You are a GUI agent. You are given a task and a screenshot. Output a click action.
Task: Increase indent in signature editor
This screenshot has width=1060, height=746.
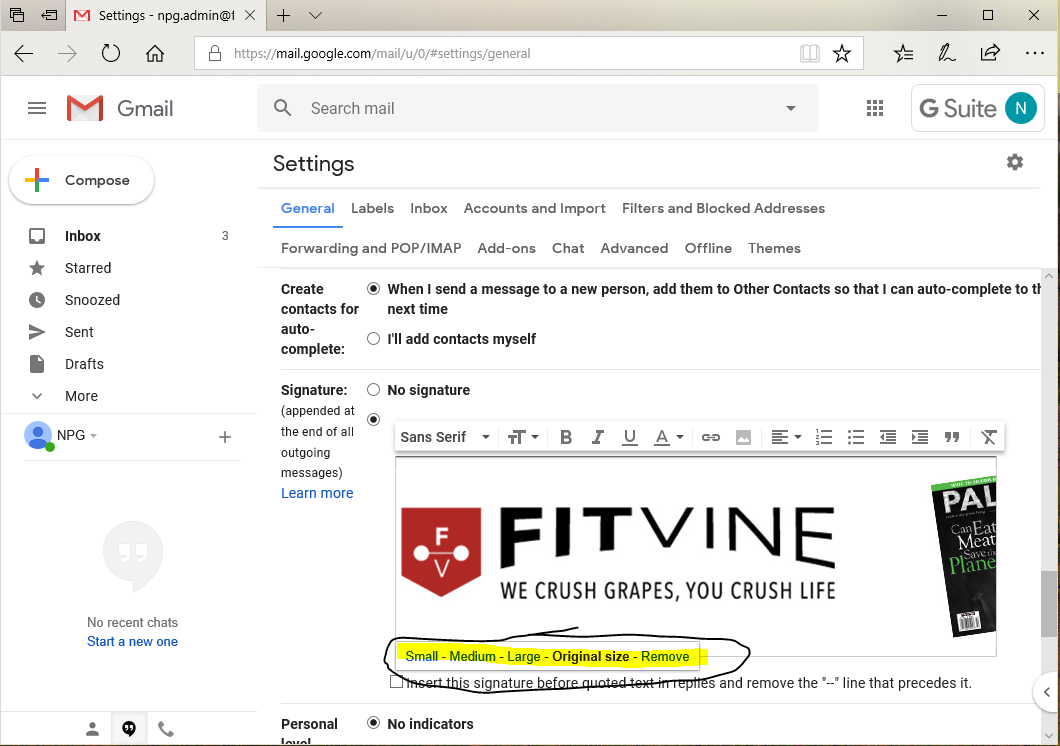point(919,437)
